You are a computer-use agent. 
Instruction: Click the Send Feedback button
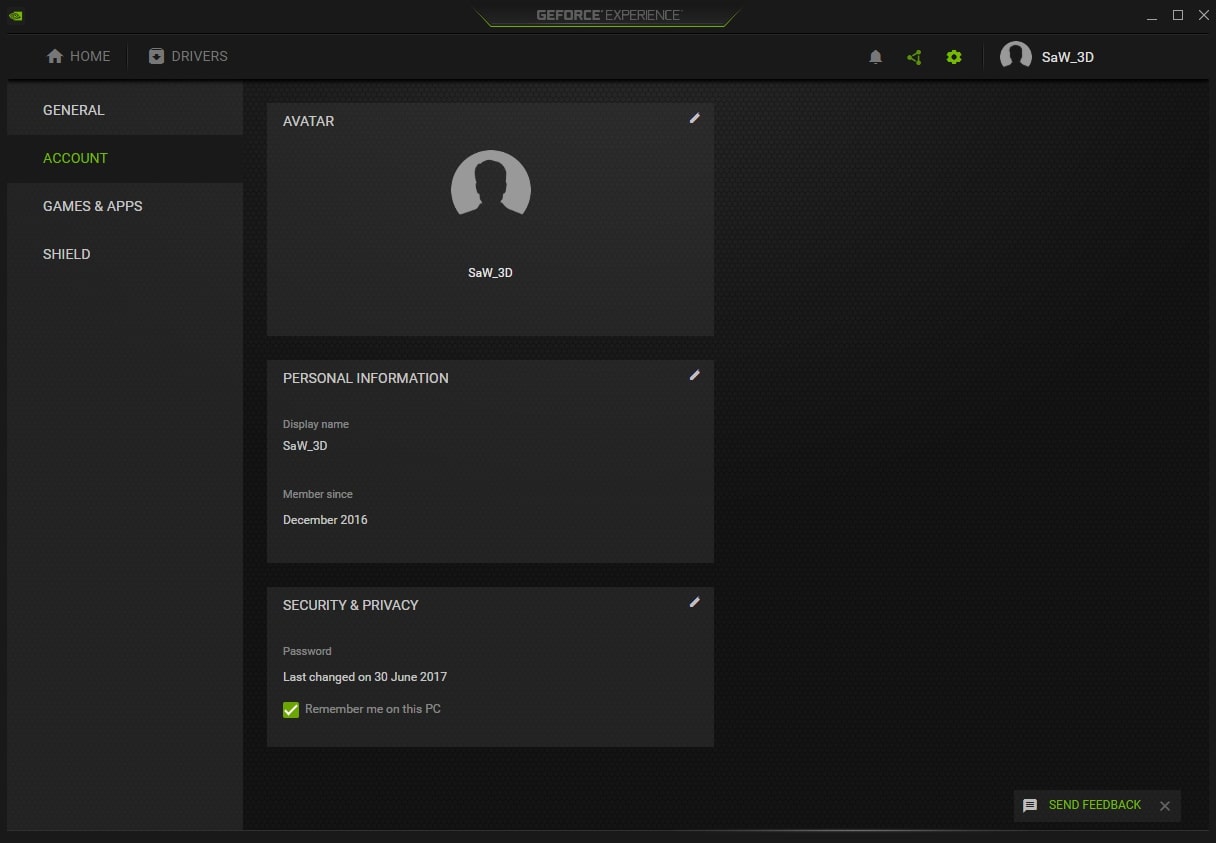[1082, 805]
